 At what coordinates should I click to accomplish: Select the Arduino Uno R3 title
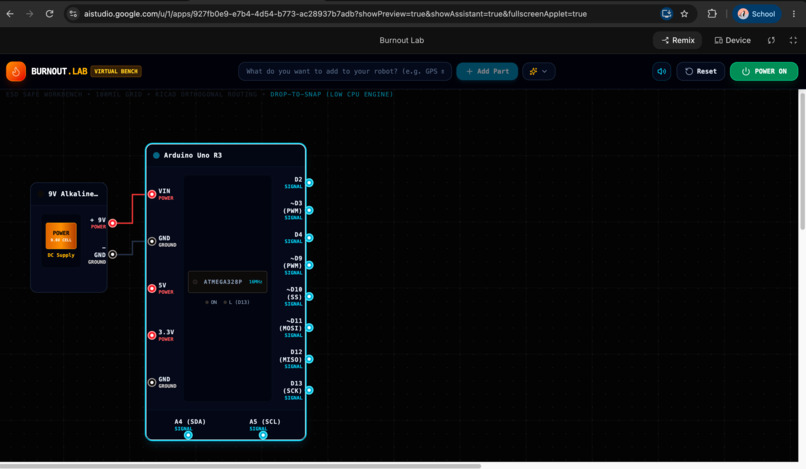pos(193,155)
